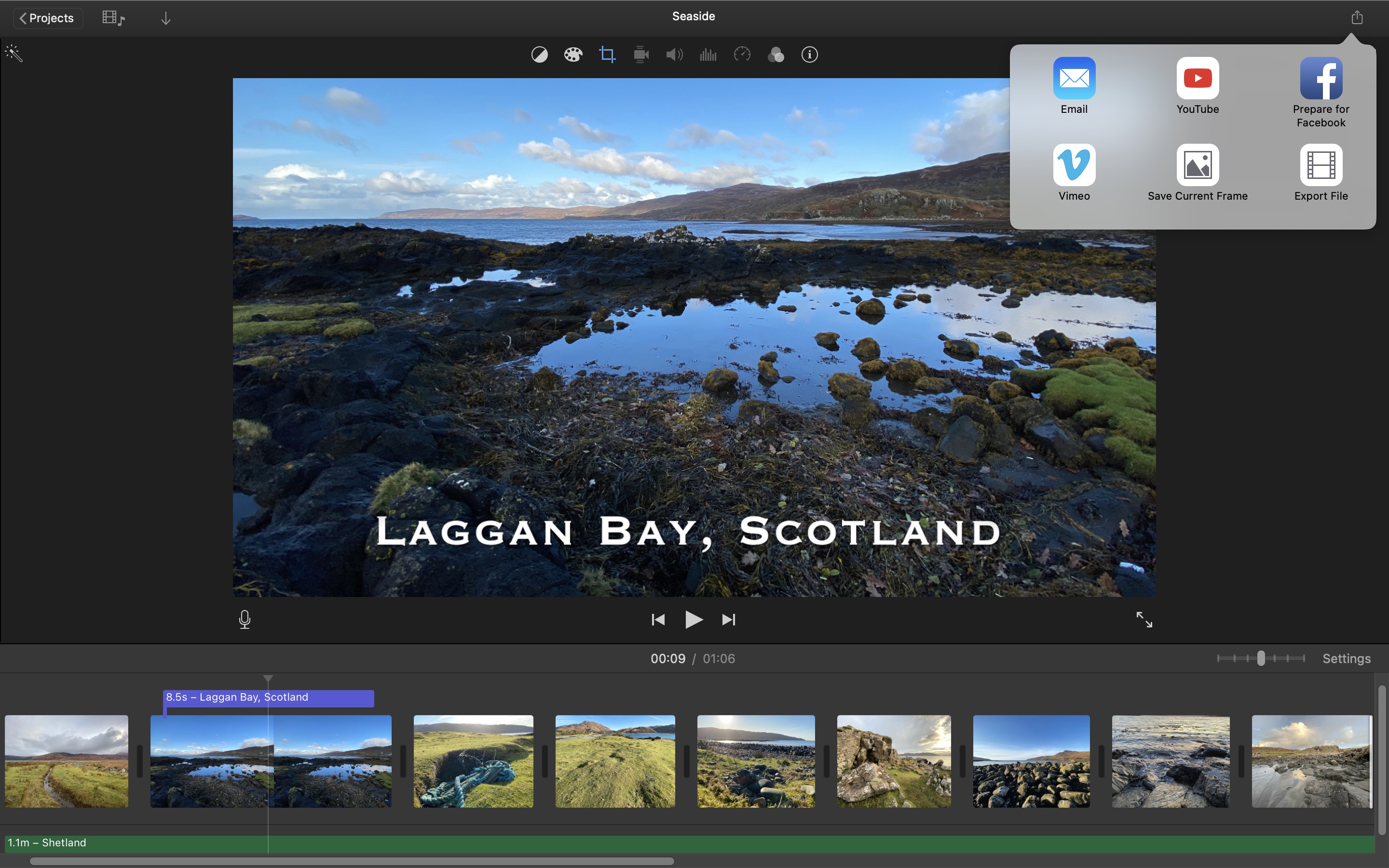Screen dimensions: 1389x868
Task: Choose Save Current Frame
Action: [1198, 173]
